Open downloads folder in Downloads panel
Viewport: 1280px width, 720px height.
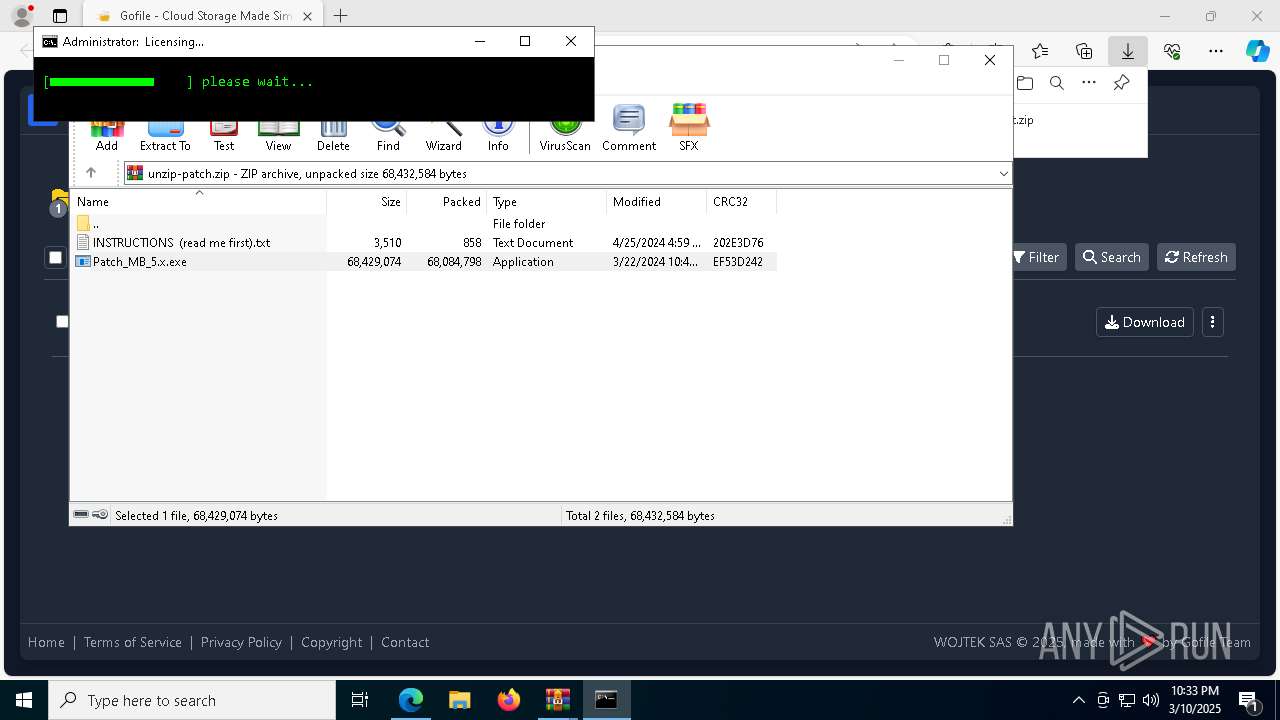point(1024,83)
